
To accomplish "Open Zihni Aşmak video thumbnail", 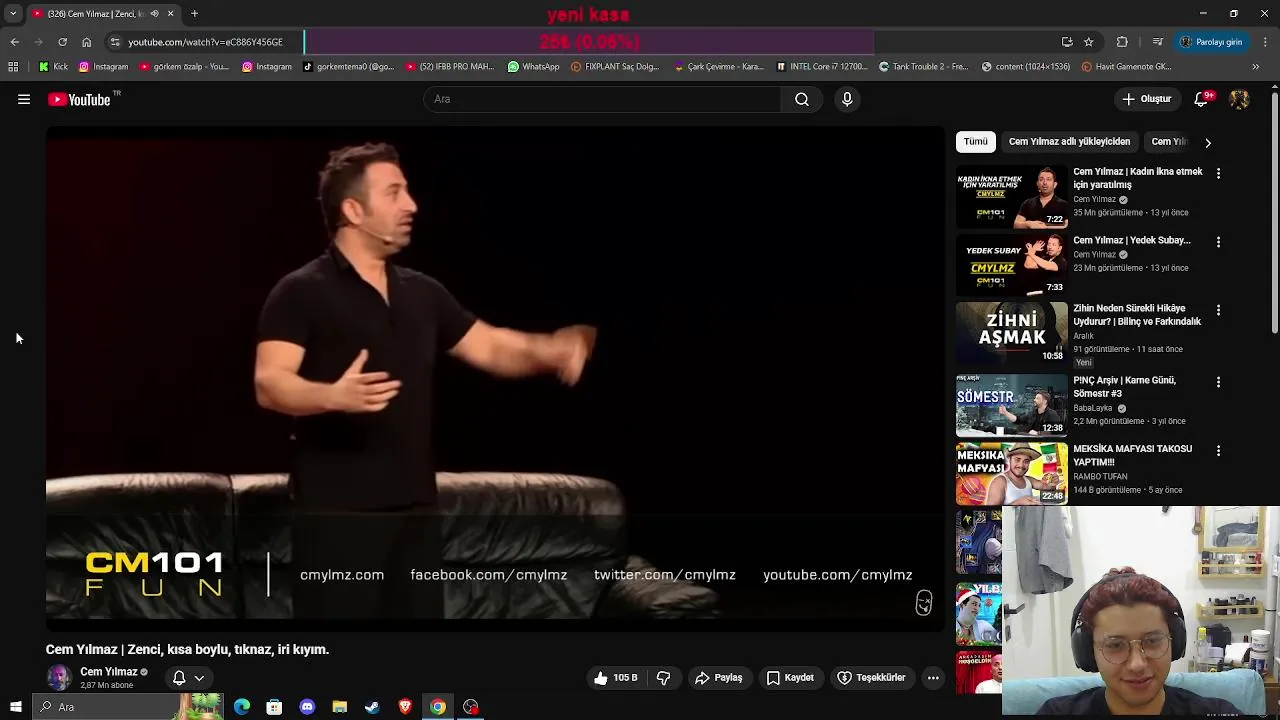I will pos(1011,333).
